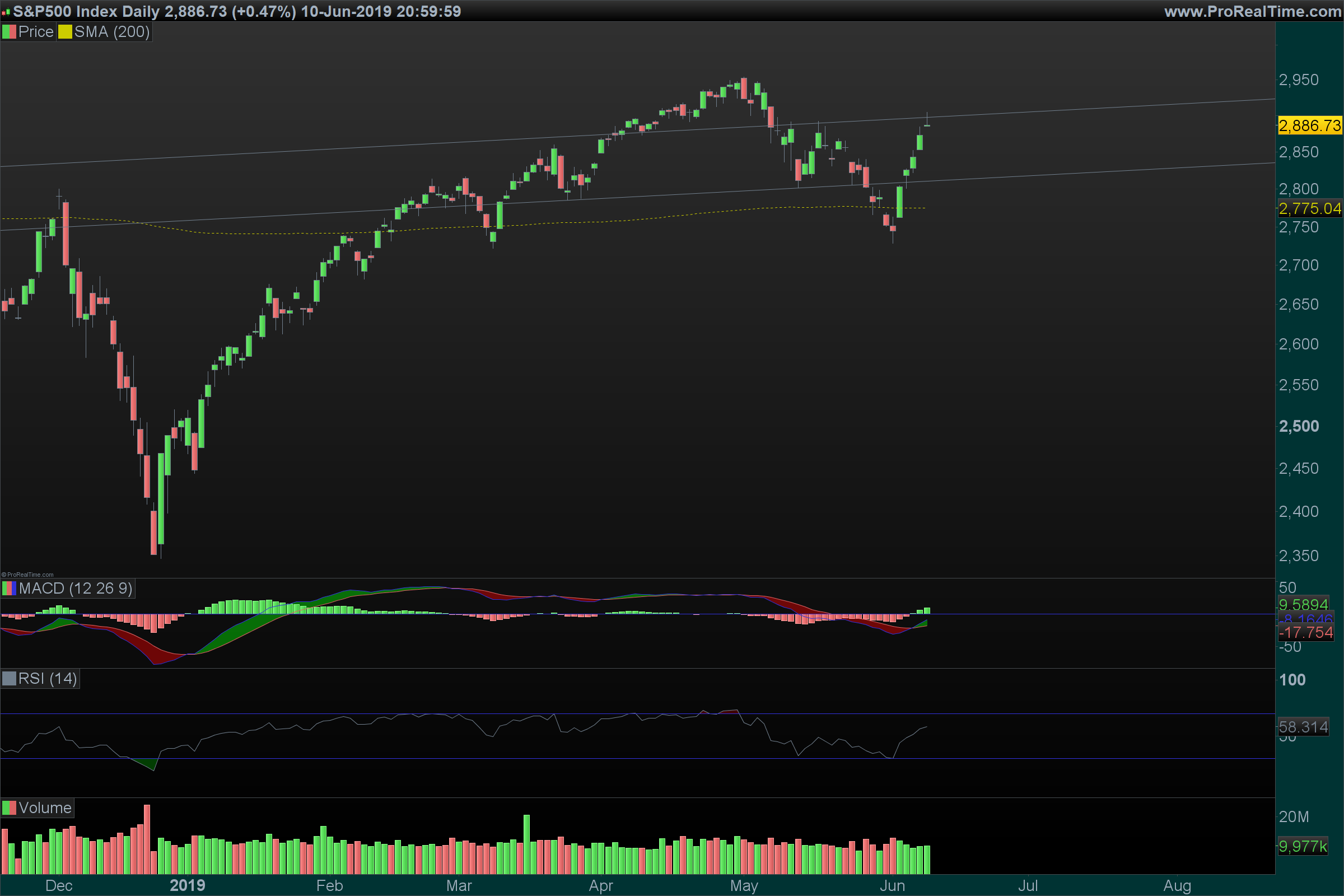Click the grey RSI (14) legend icon
Viewport: 1344px width, 896px height.
(x=9, y=679)
